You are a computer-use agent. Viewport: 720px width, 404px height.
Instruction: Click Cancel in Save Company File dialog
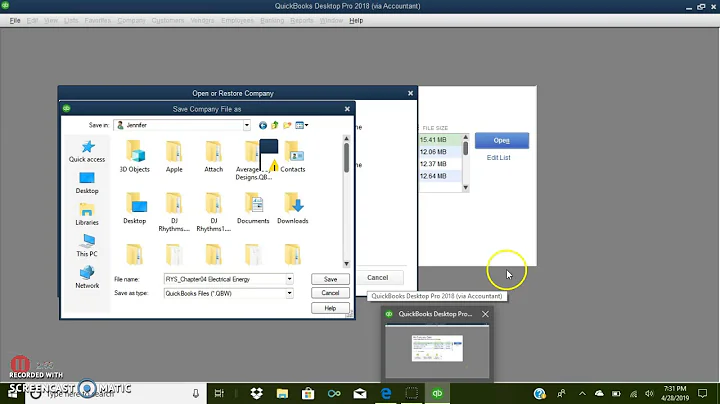click(x=330, y=293)
